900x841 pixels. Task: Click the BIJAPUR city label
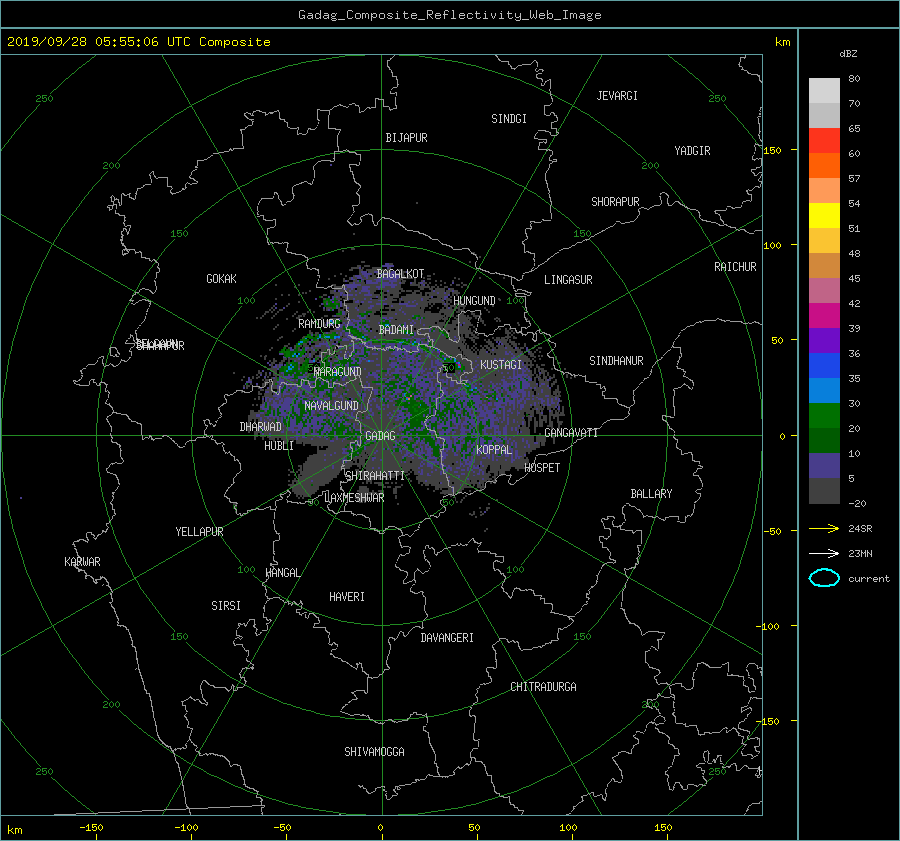tap(406, 138)
